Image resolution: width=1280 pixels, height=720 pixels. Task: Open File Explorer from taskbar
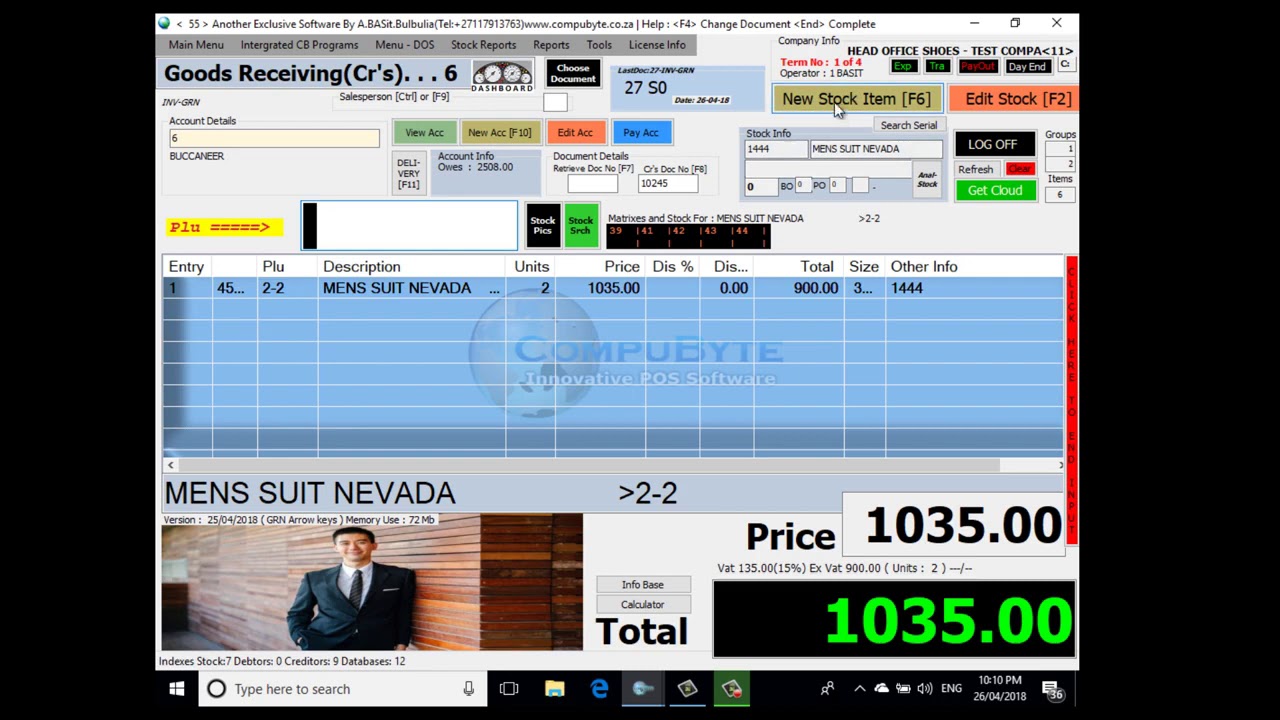click(x=555, y=689)
